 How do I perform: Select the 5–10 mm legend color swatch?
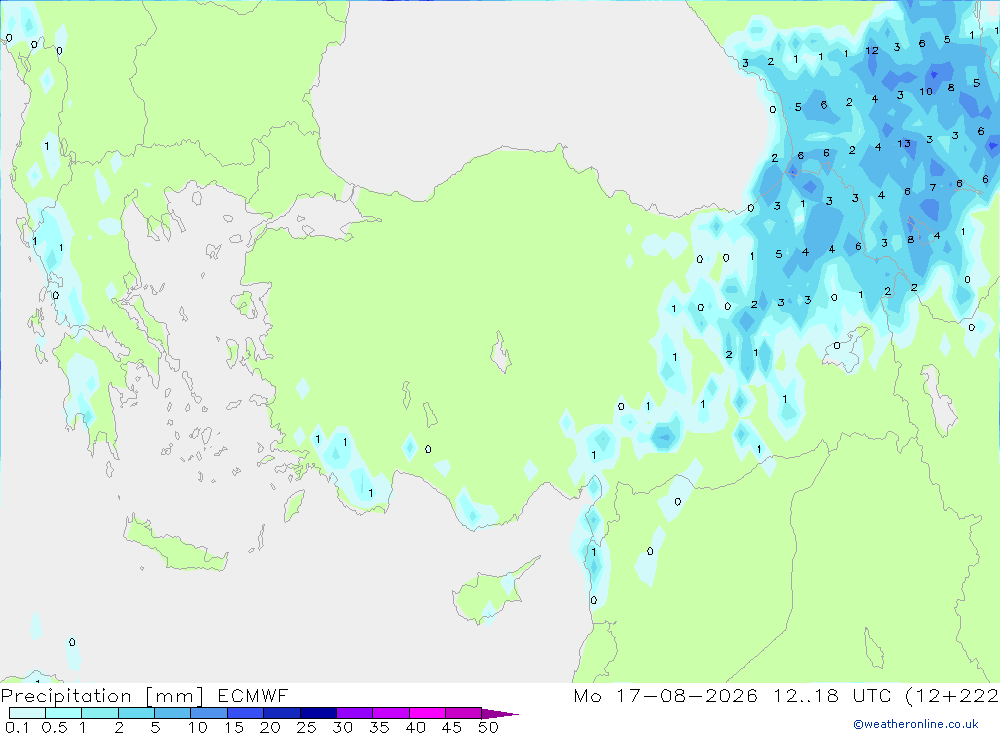173,713
